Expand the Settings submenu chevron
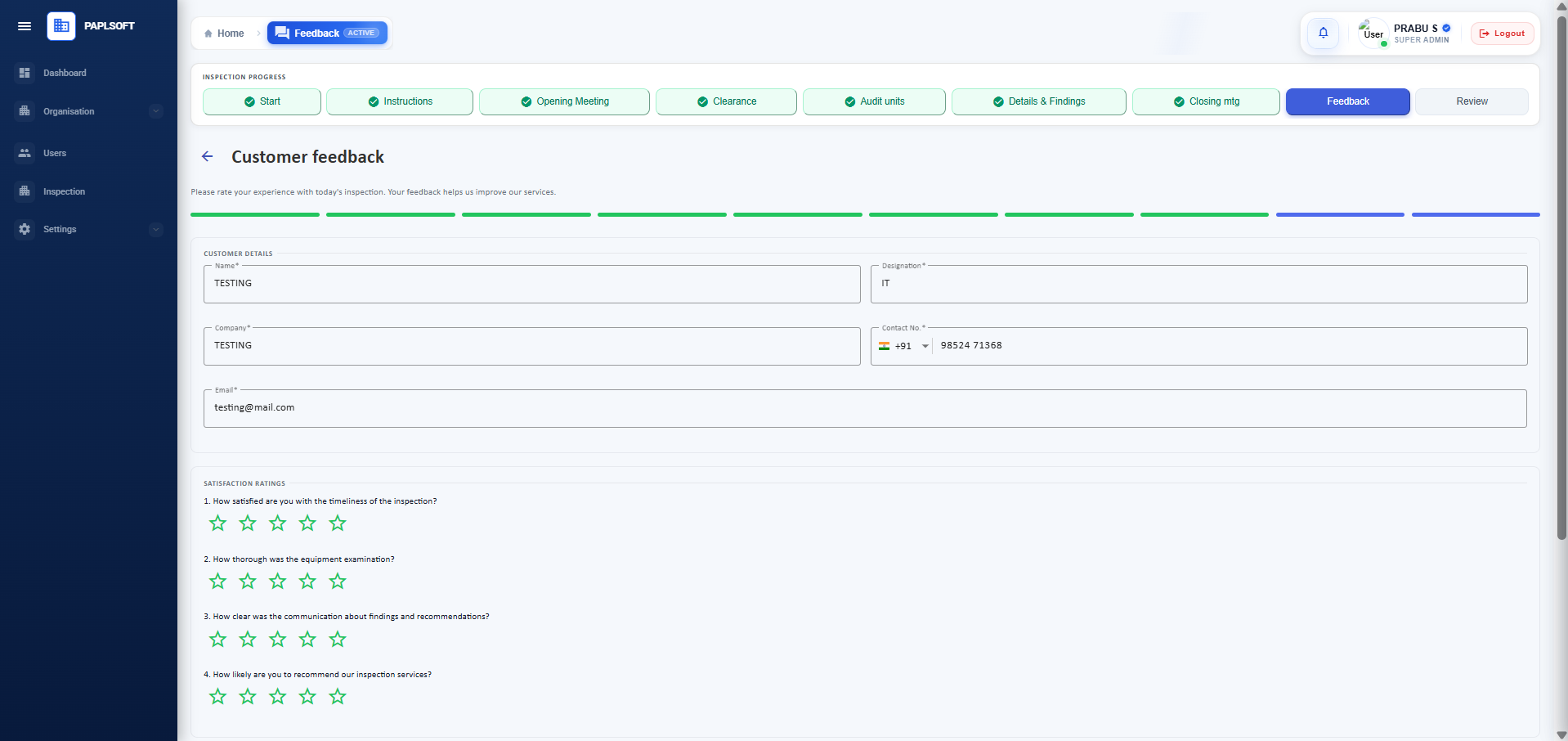The width and height of the screenshot is (1568, 741). pyautogui.click(x=156, y=229)
